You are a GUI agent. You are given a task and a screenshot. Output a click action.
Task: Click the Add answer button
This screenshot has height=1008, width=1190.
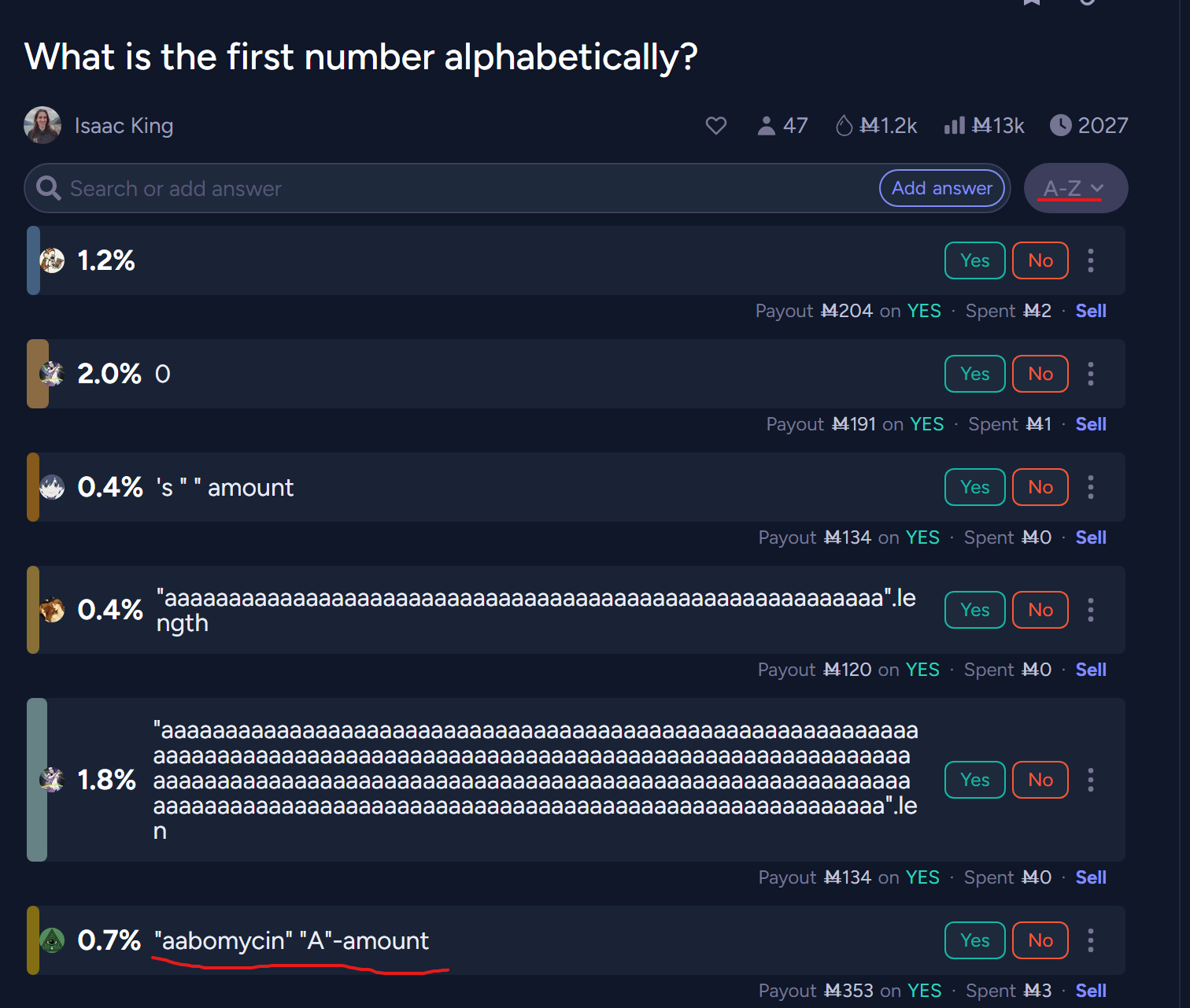pos(941,189)
